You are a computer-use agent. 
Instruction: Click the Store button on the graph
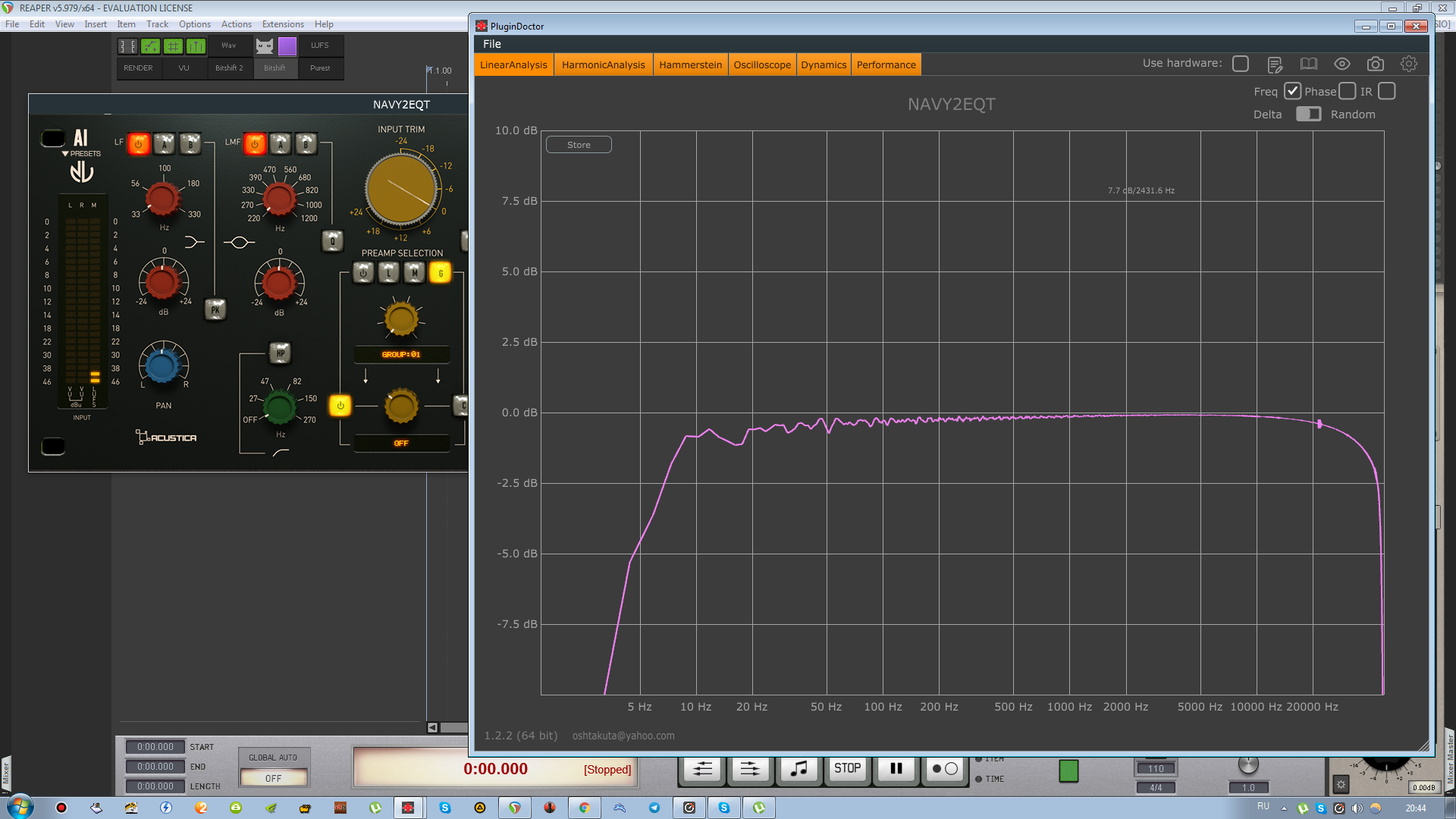(x=579, y=145)
